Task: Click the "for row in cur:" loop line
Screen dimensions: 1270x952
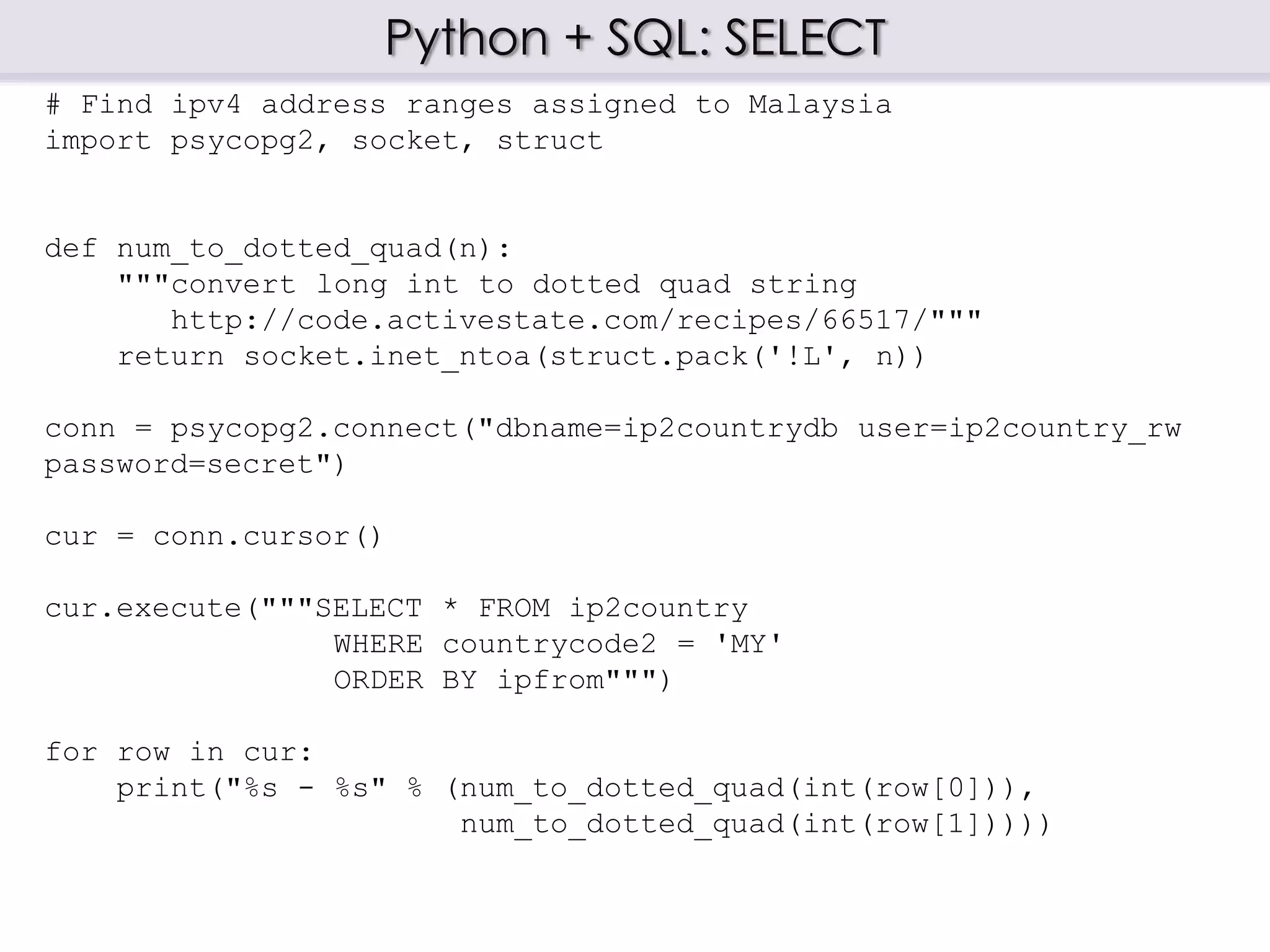Action: click(x=179, y=752)
